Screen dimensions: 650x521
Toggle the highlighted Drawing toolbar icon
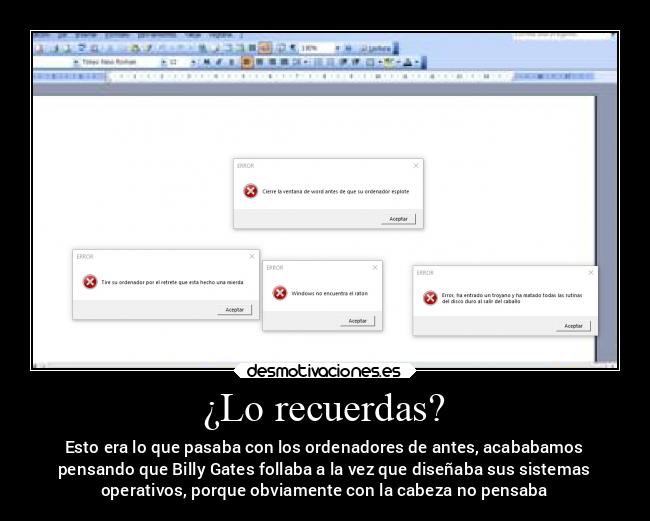click(264, 48)
